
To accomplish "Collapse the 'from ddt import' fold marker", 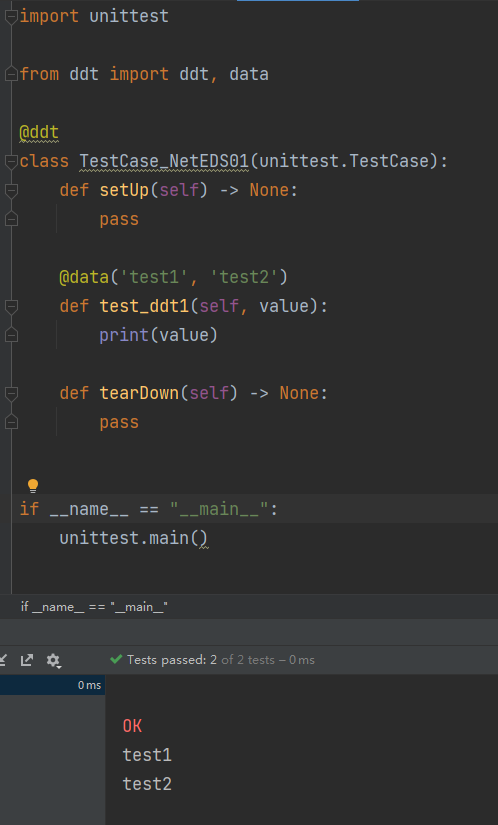I will click(x=11, y=75).
